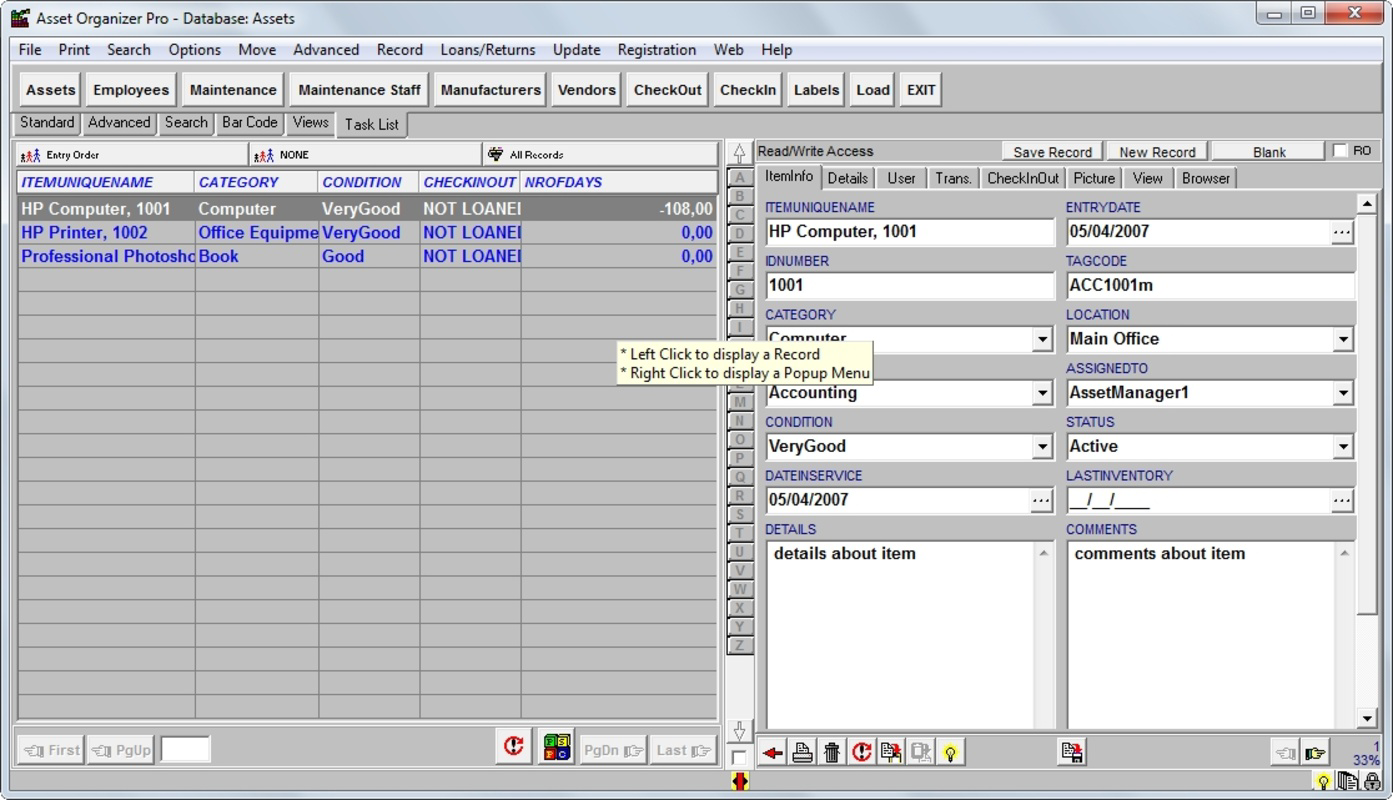The image size is (1393, 800).
Task: Click the greyed previous record hand icon
Action: [1285, 753]
